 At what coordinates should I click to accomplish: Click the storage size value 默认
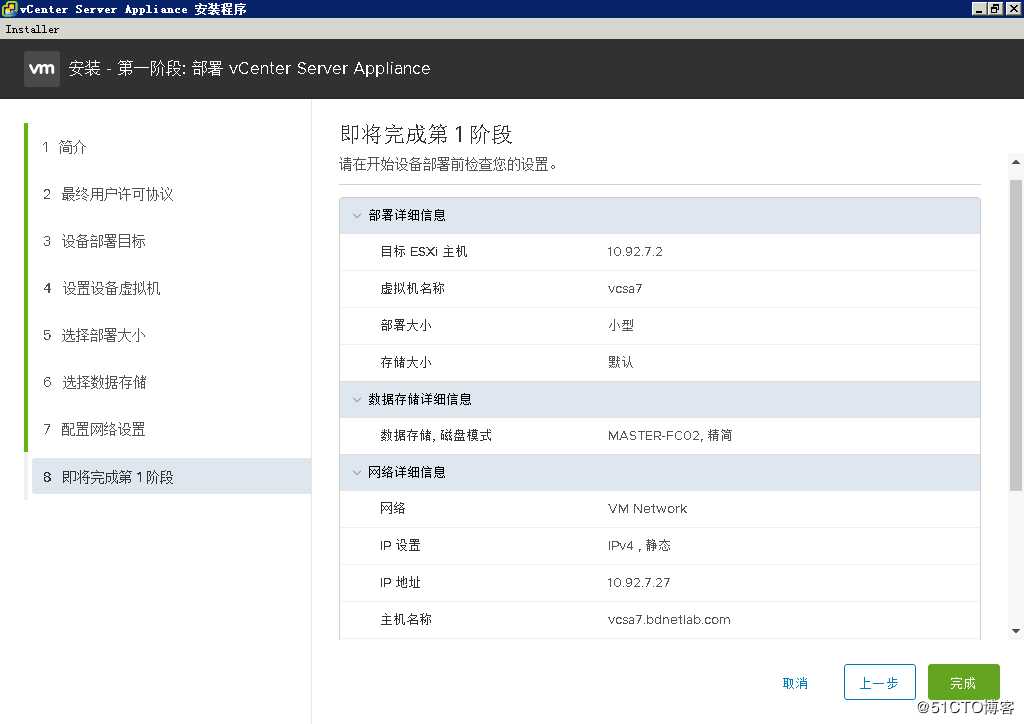(620, 362)
